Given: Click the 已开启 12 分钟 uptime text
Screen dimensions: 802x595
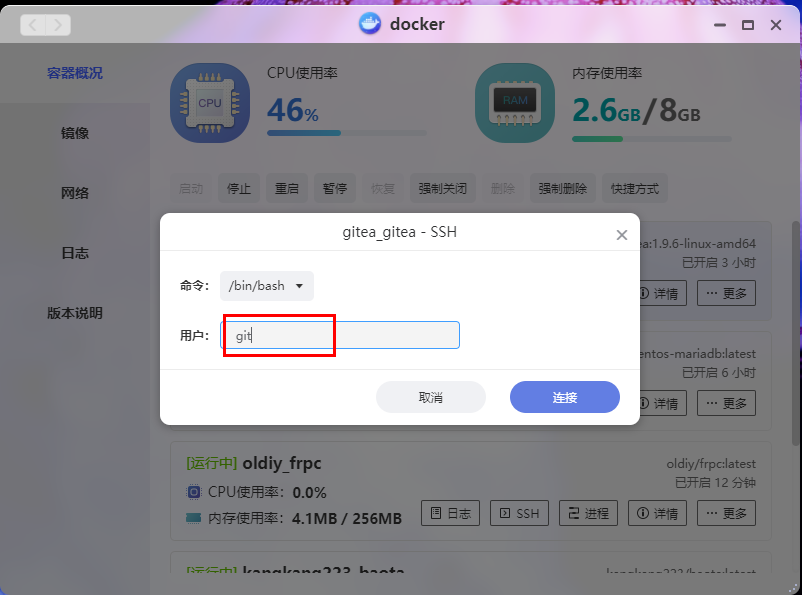Looking at the screenshot, I should pyautogui.click(x=715, y=482).
